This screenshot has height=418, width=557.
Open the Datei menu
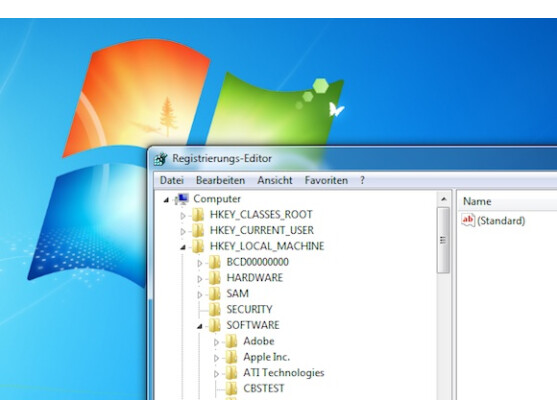tap(172, 180)
